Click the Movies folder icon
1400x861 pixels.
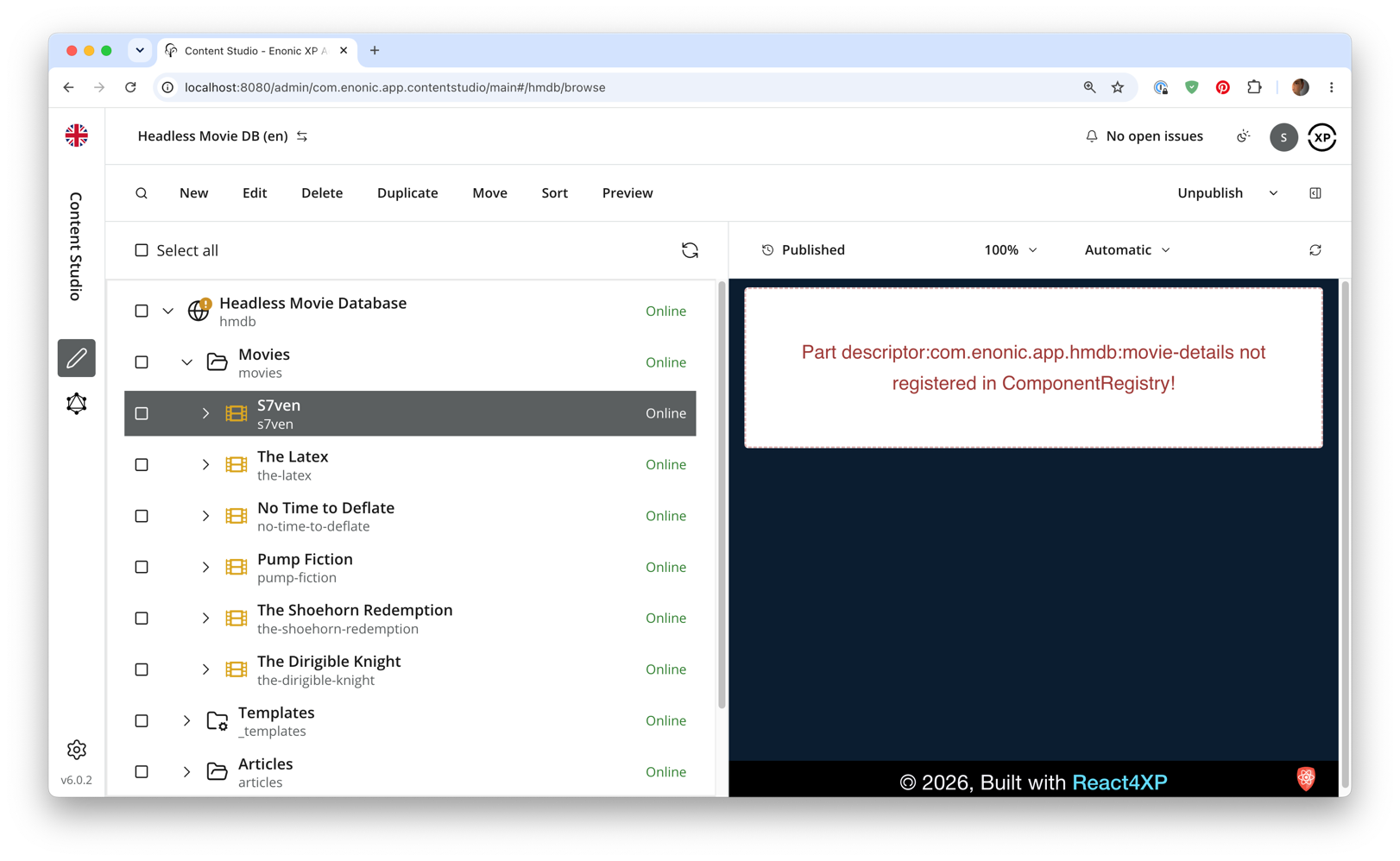pos(217,362)
